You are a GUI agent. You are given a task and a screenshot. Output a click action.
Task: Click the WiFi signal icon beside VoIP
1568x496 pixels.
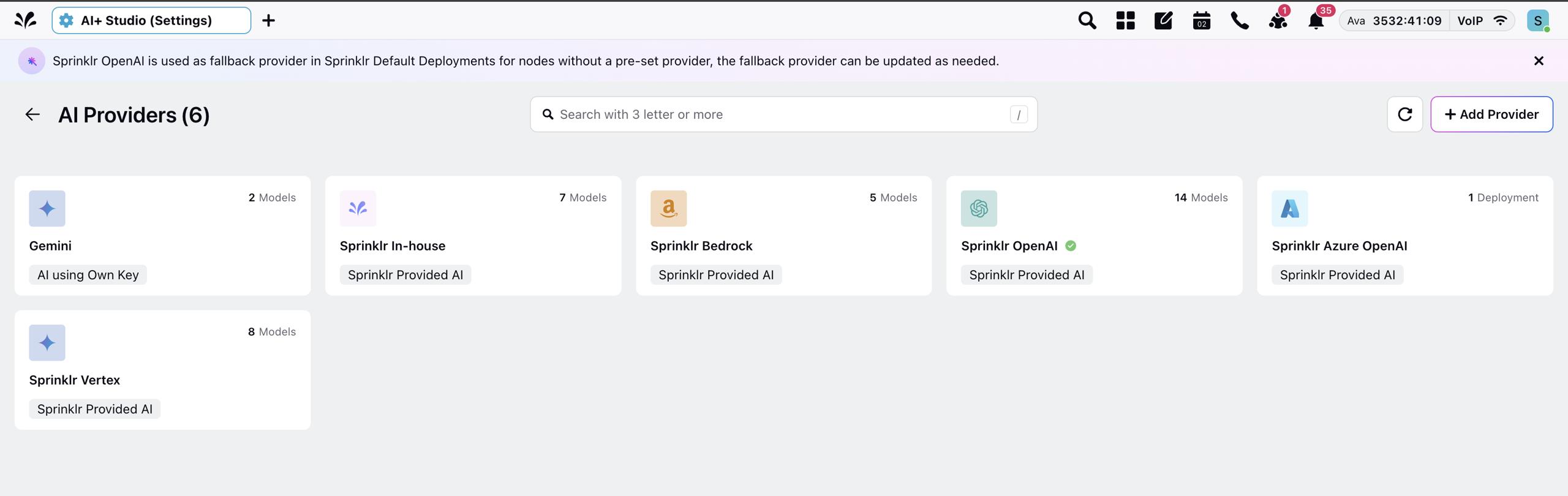(x=1500, y=20)
